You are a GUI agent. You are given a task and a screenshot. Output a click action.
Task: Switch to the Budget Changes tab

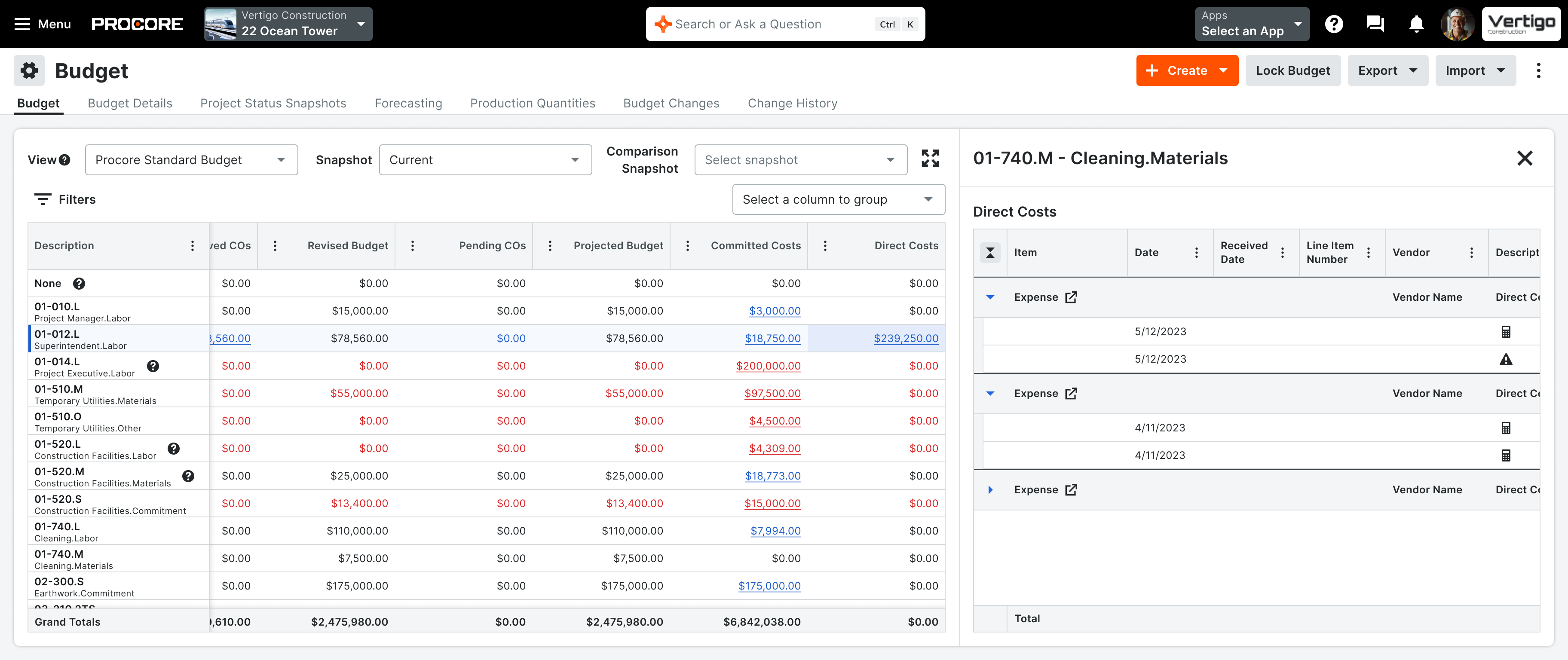coord(671,104)
